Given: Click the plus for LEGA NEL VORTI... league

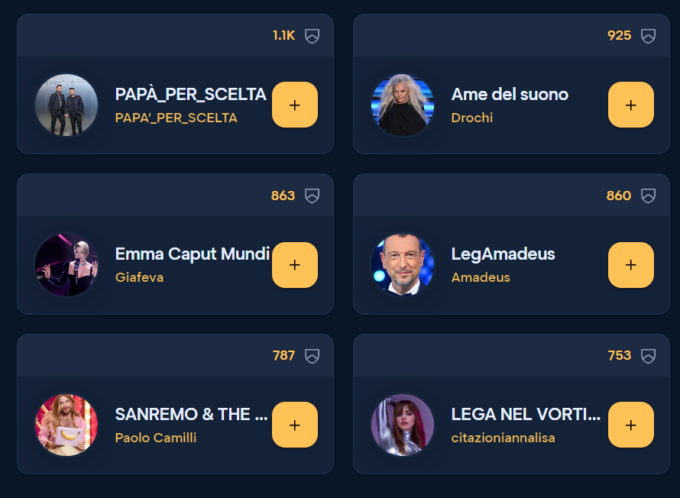Looking at the screenshot, I should 631,425.
